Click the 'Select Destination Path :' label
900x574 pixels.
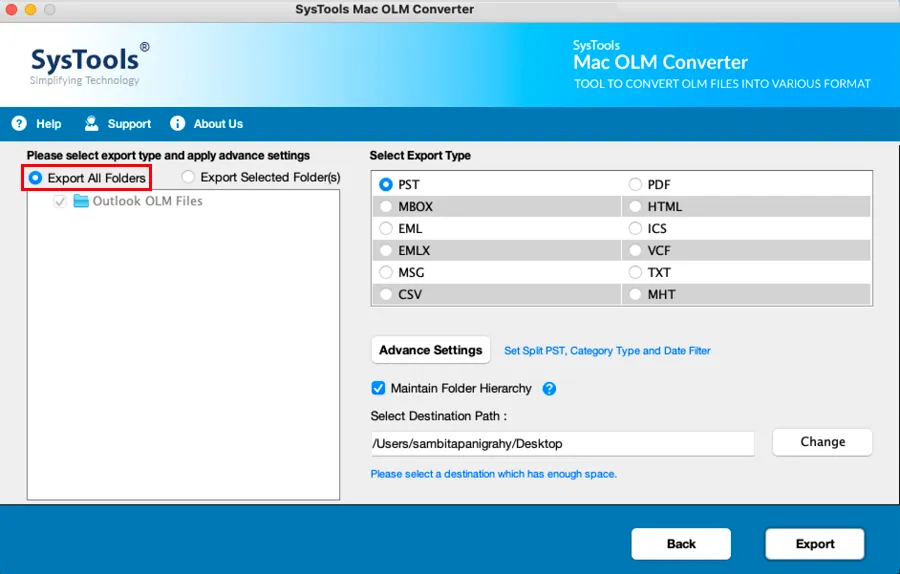(439, 416)
